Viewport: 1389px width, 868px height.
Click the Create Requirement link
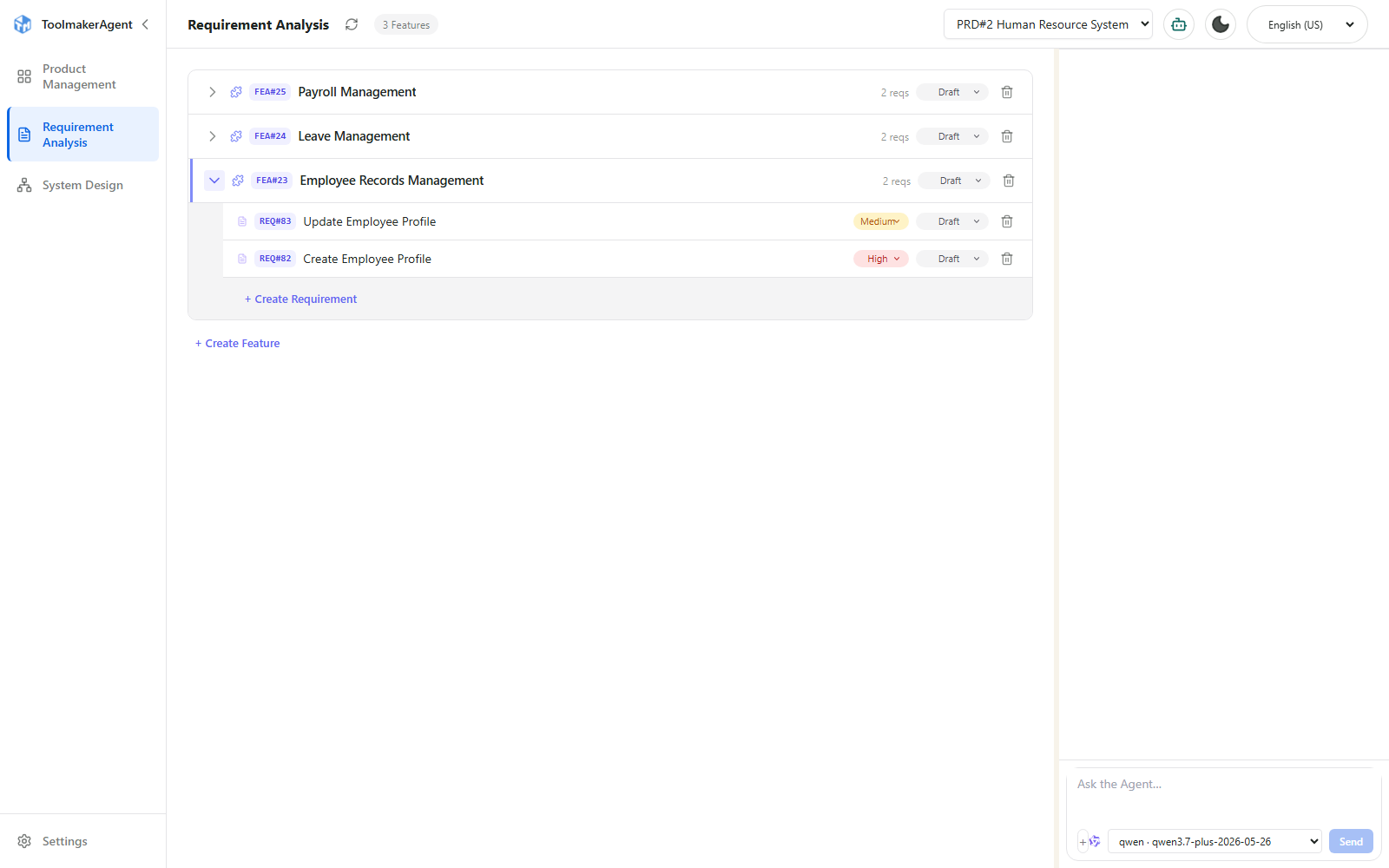tap(300, 299)
